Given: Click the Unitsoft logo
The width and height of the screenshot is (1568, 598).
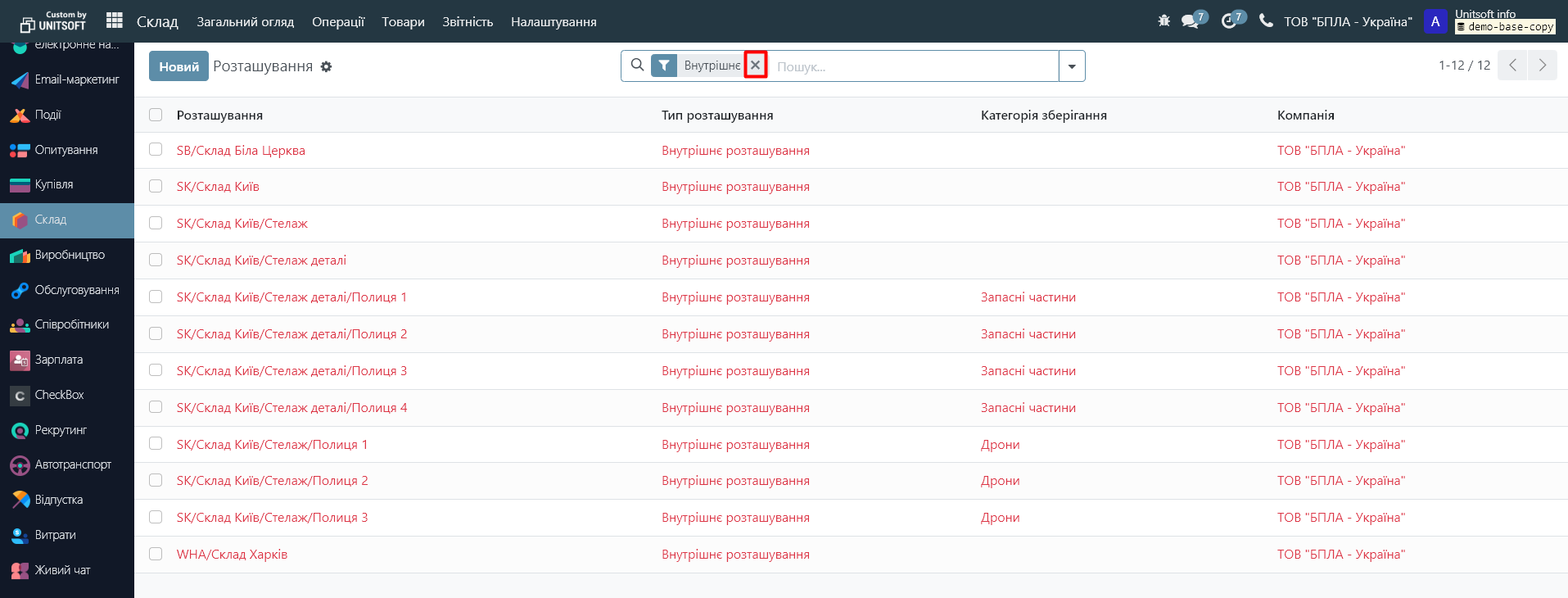Looking at the screenshot, I should click(53, 21).
